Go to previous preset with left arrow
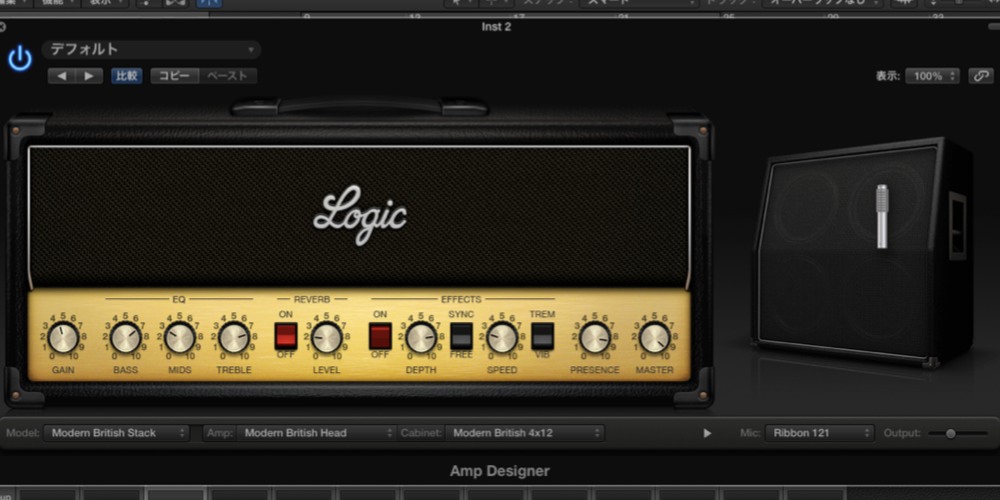This screenshot has width=1000, height=500. point(62,76)
